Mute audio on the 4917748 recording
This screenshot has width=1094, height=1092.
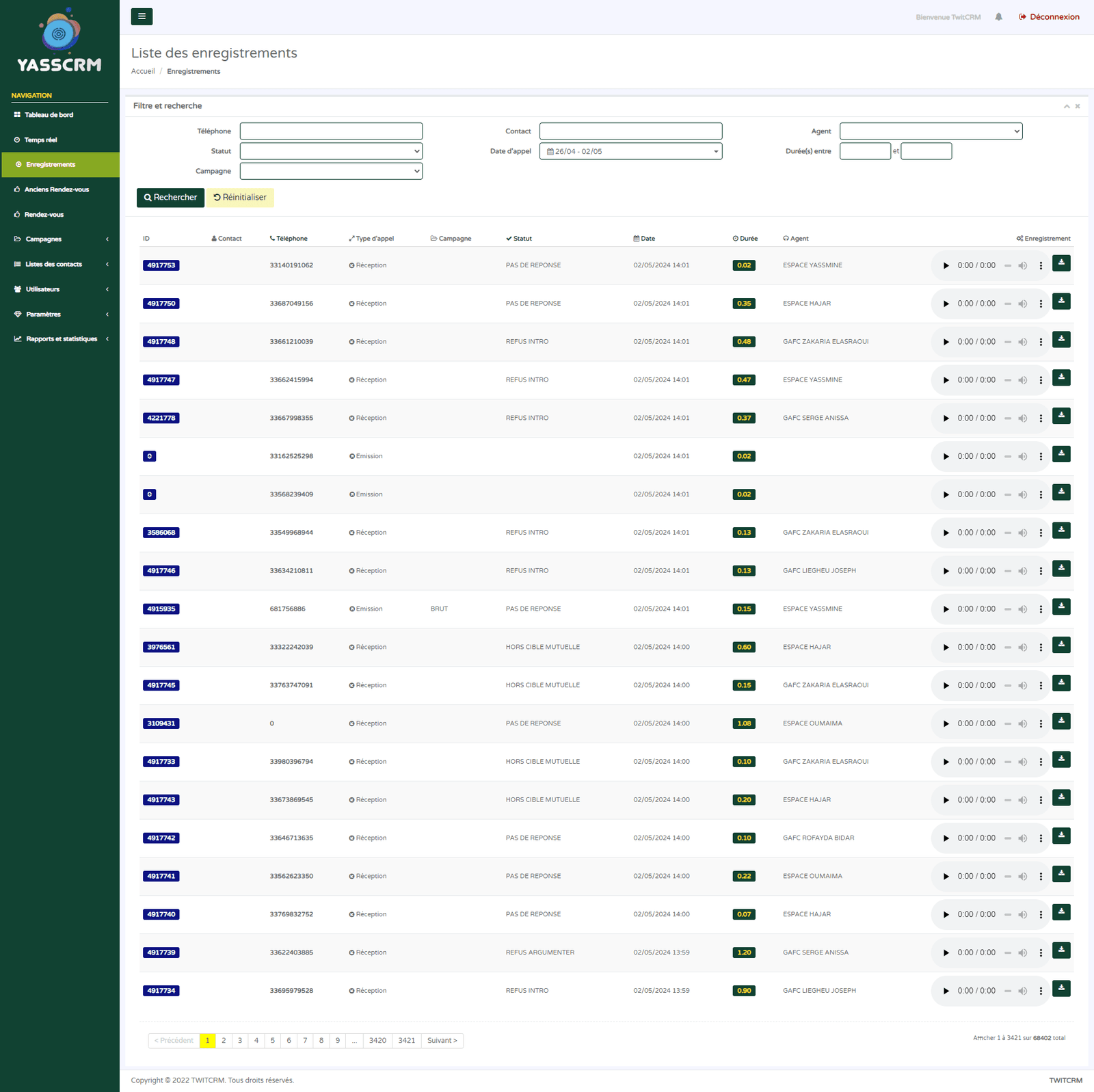pyautogui.click(x=1022, y=342)
